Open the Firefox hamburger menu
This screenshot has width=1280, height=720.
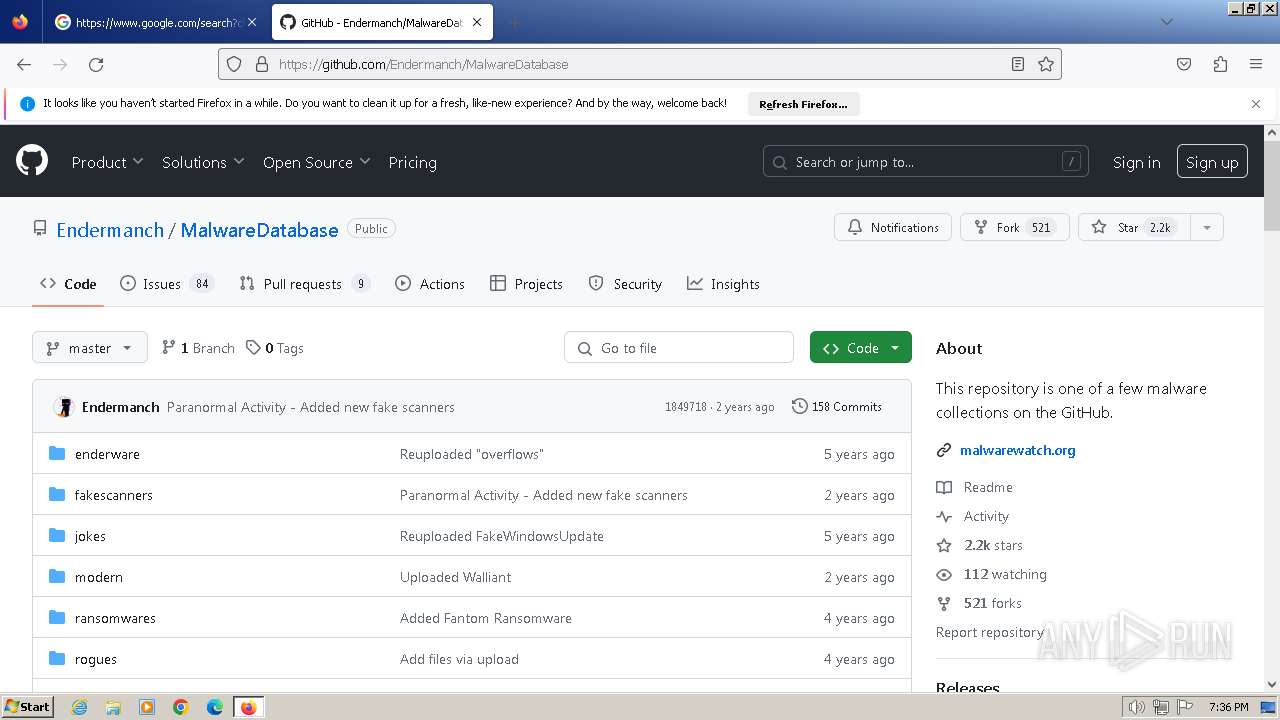pos(1256,64)
